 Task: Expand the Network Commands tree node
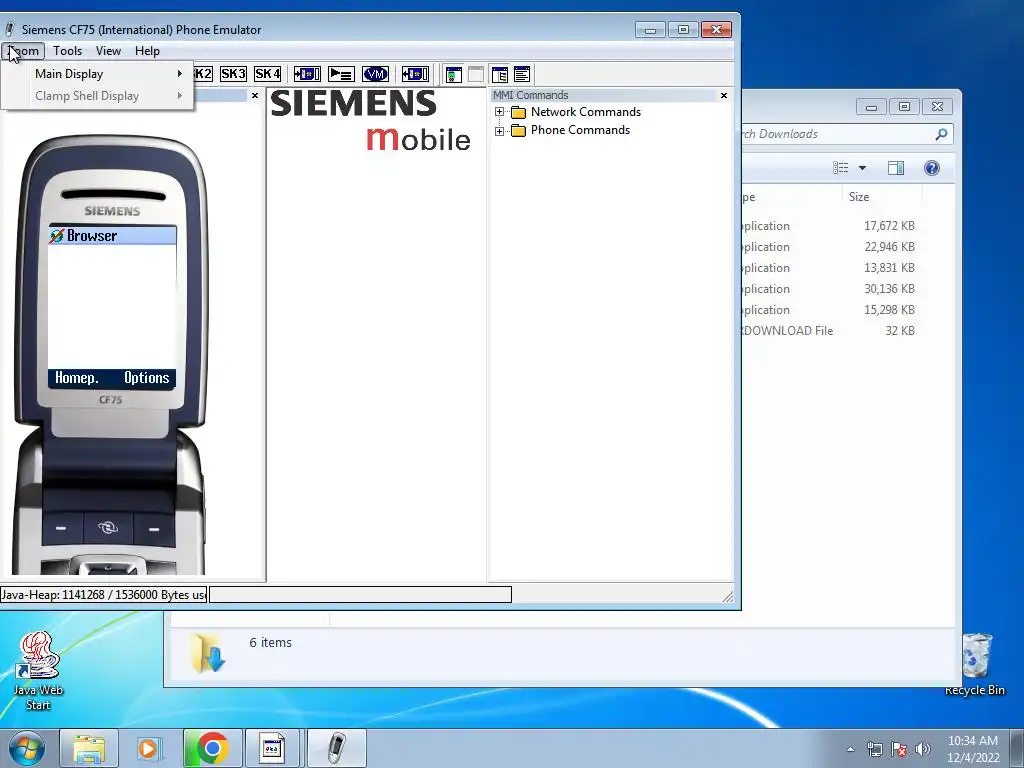[x=500, y=112]
